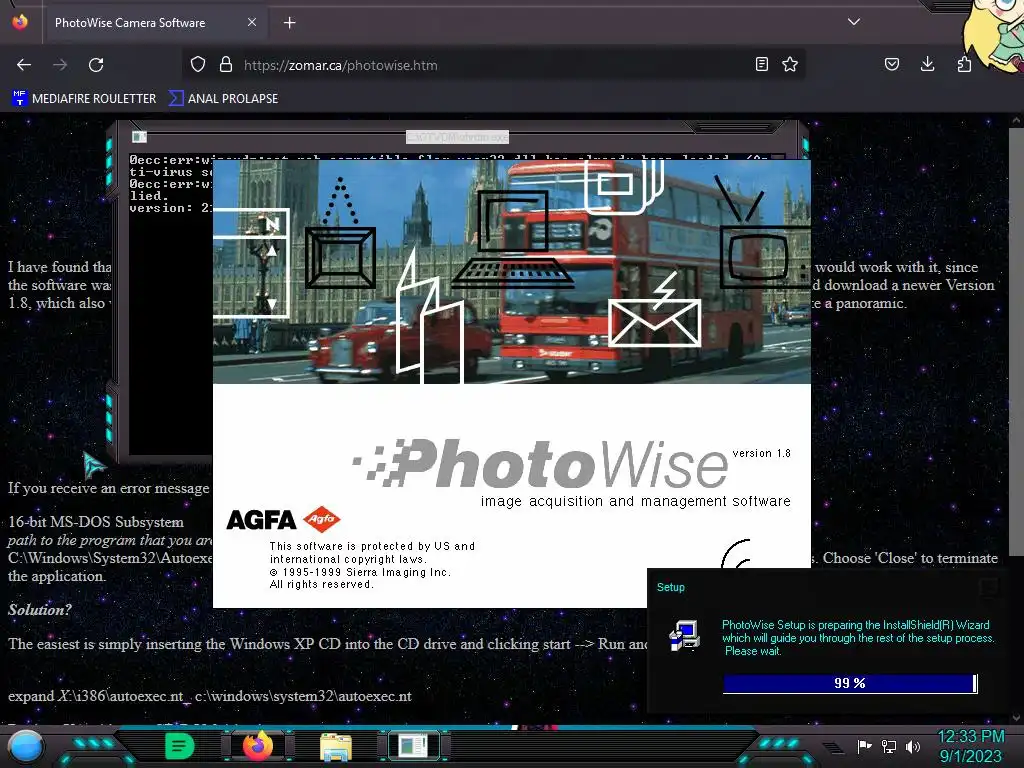
Task: Open the taskbar clock showing 12:33 PM
Action: 971,746
